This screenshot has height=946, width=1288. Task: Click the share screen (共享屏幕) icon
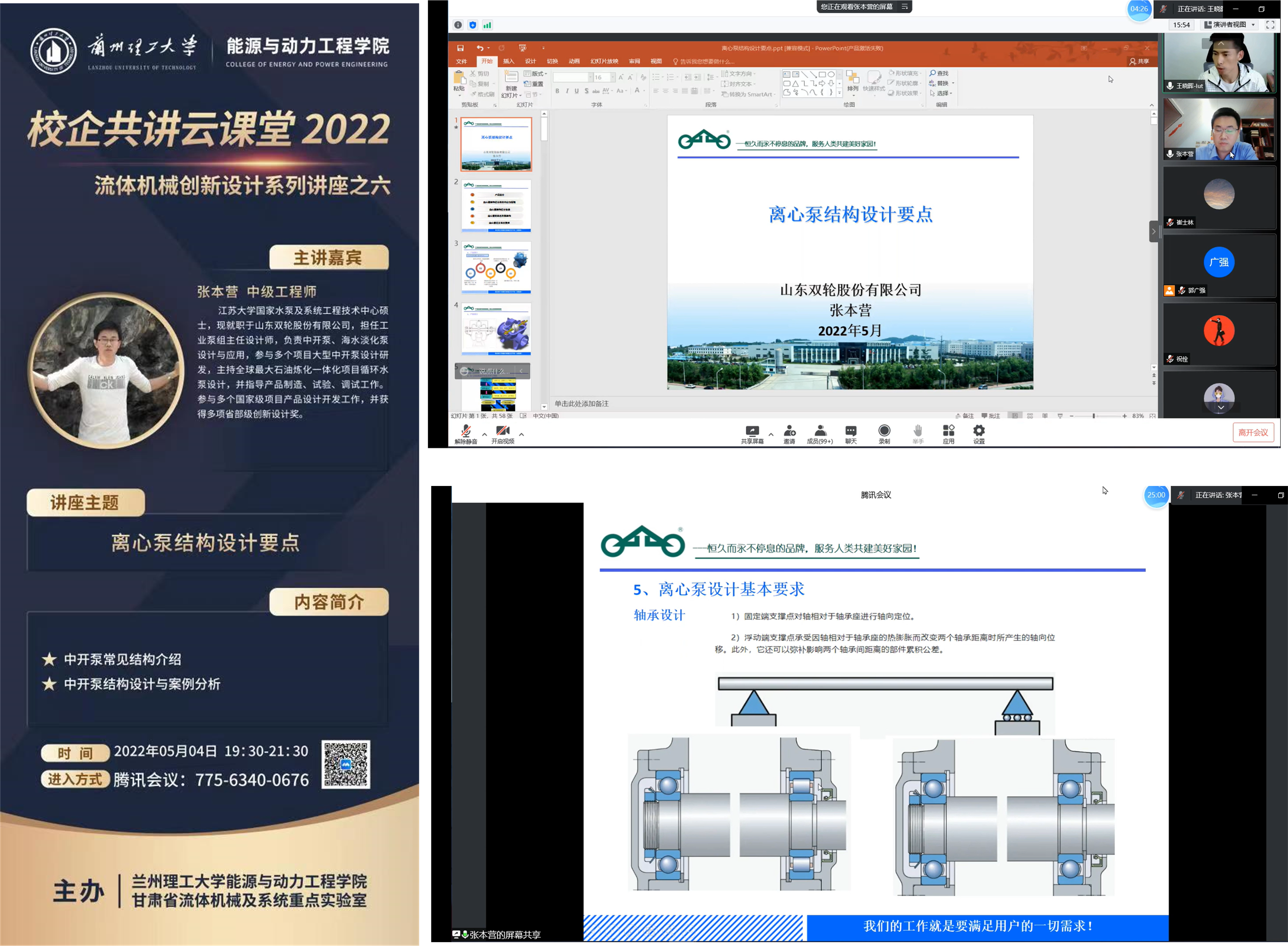[x=752, y=431]
